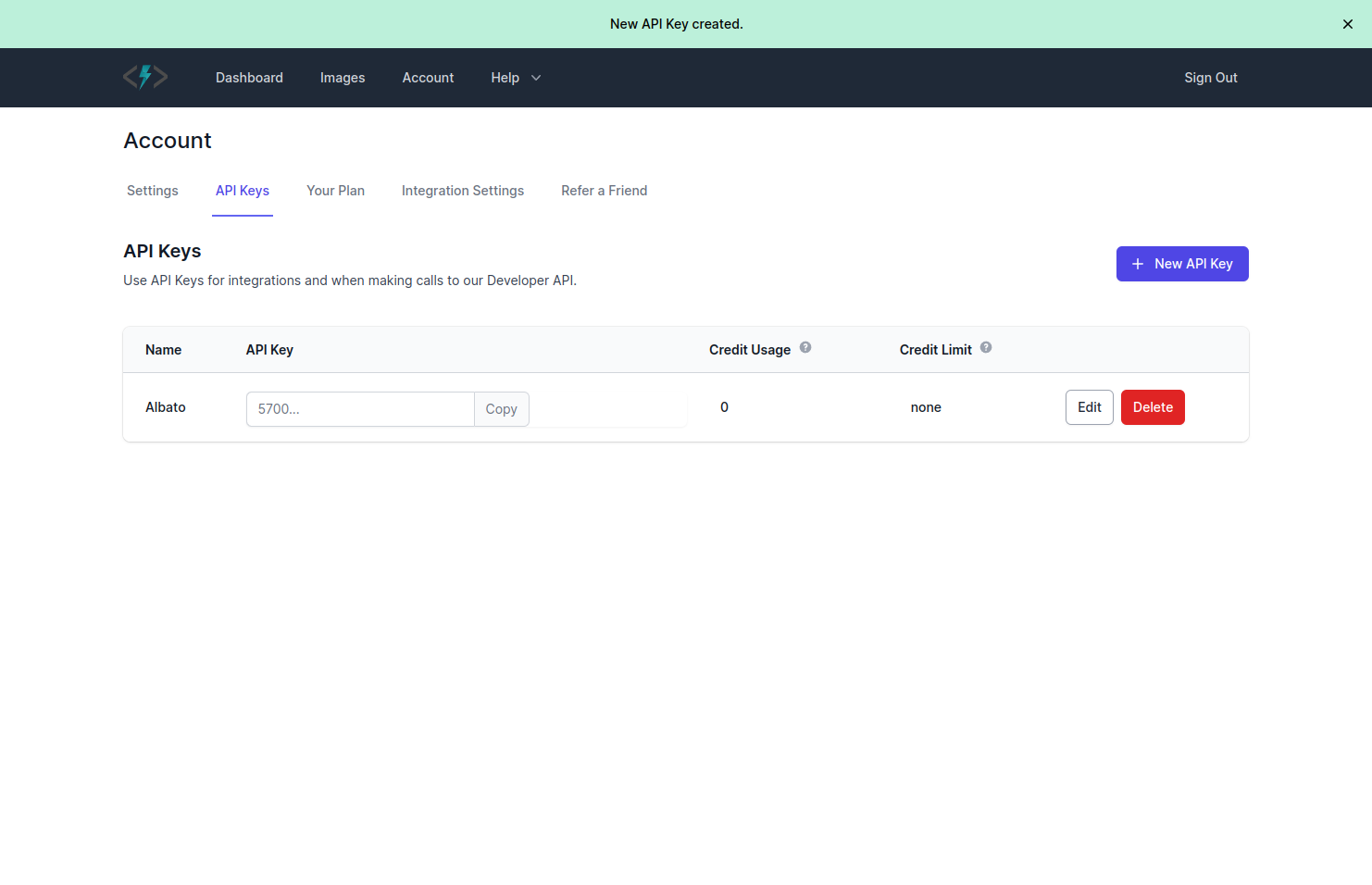Click the API key field showing 5700...

click(360, 409)
